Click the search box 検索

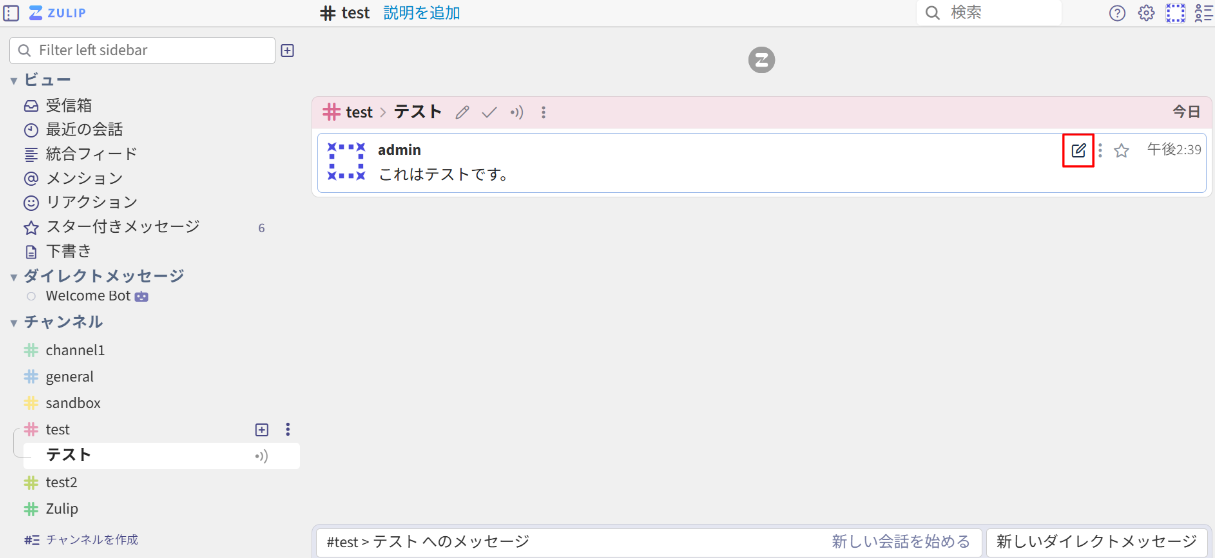(x=989, y=13)
